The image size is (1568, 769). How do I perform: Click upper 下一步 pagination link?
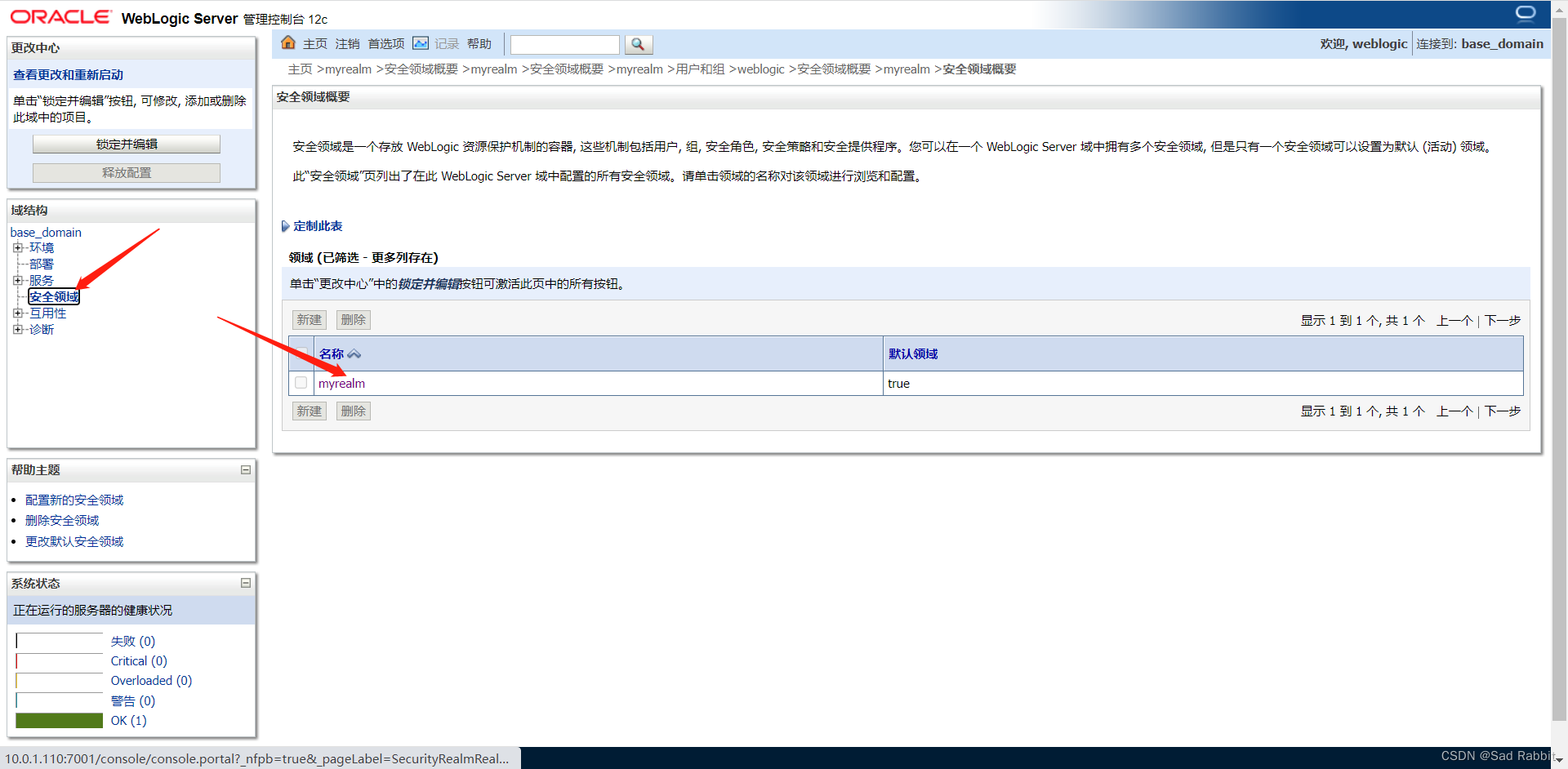(x=1503, y=320)
